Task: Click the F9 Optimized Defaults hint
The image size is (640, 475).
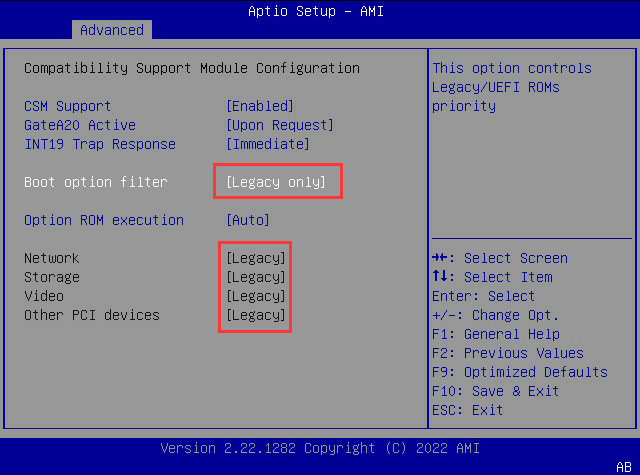Action: click(x=519, y=372)
